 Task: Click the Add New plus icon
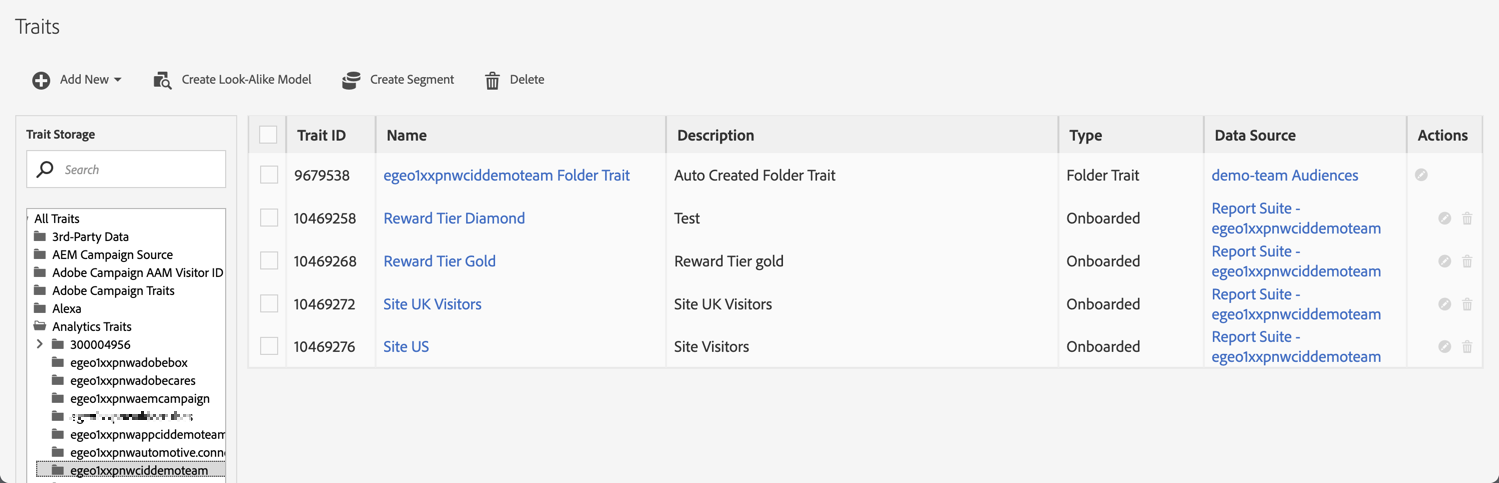(x=41, y=80)
